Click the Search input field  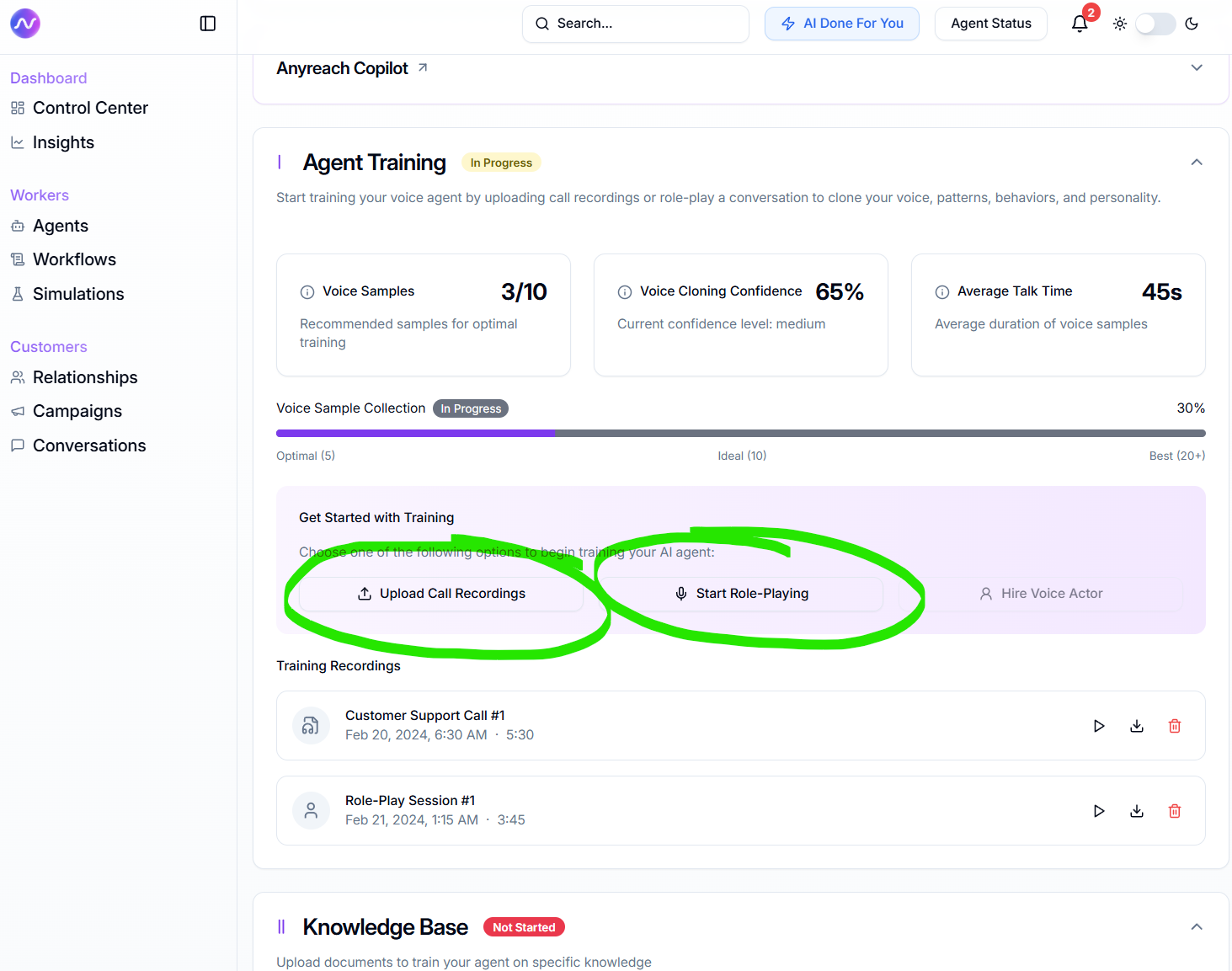click(x=636, y=24)
